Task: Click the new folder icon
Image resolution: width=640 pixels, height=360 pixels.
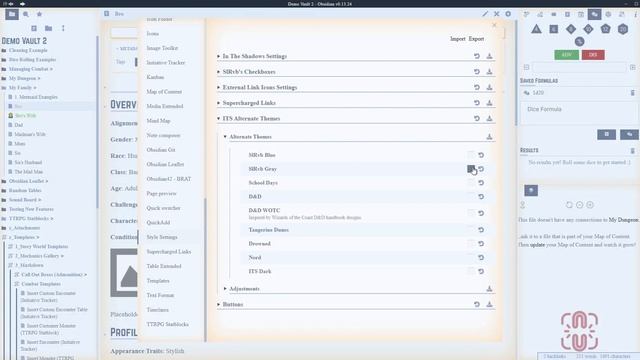Action: pyautogui.click(x=48, y=28)
